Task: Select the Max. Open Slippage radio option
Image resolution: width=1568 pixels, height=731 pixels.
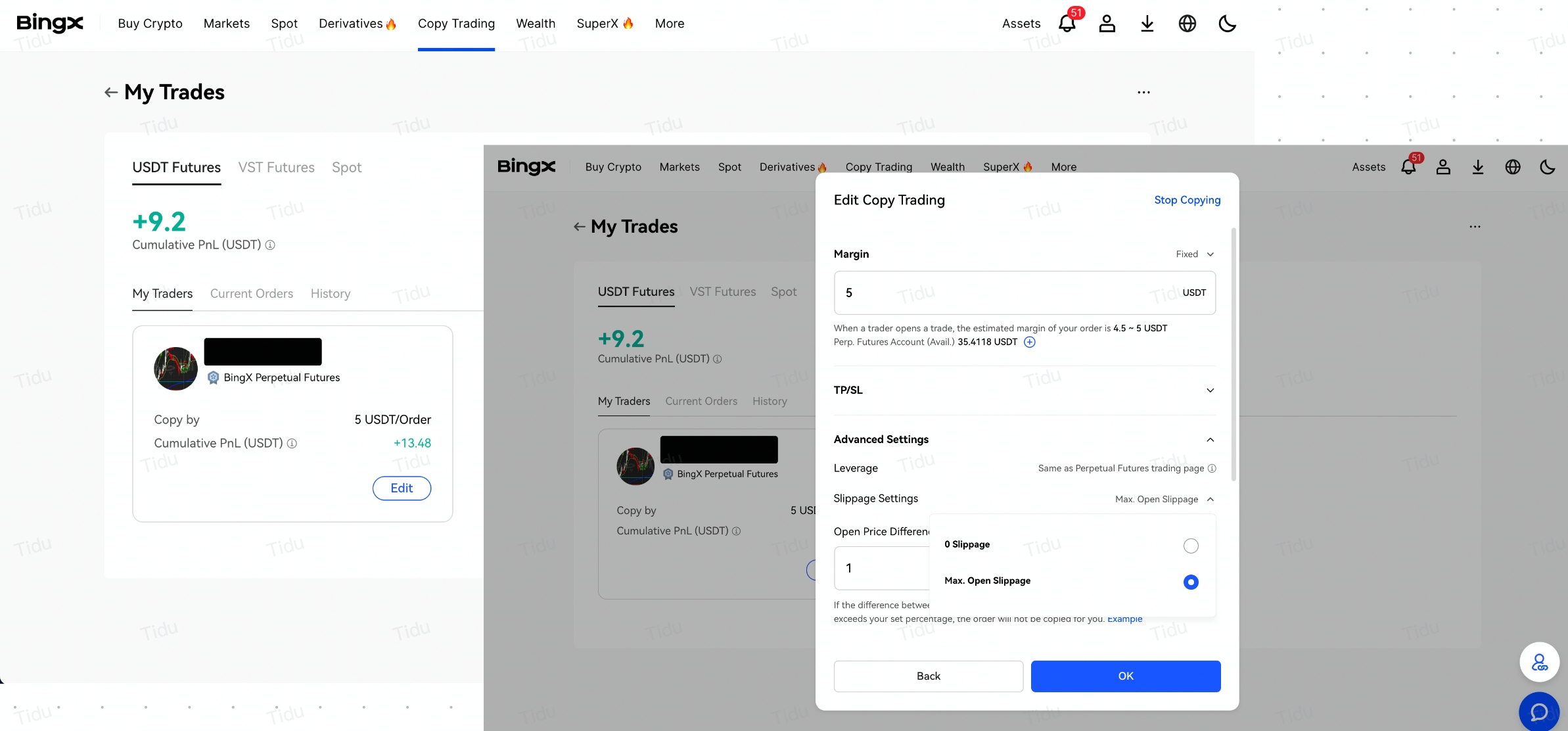Action: [1191, 582]
